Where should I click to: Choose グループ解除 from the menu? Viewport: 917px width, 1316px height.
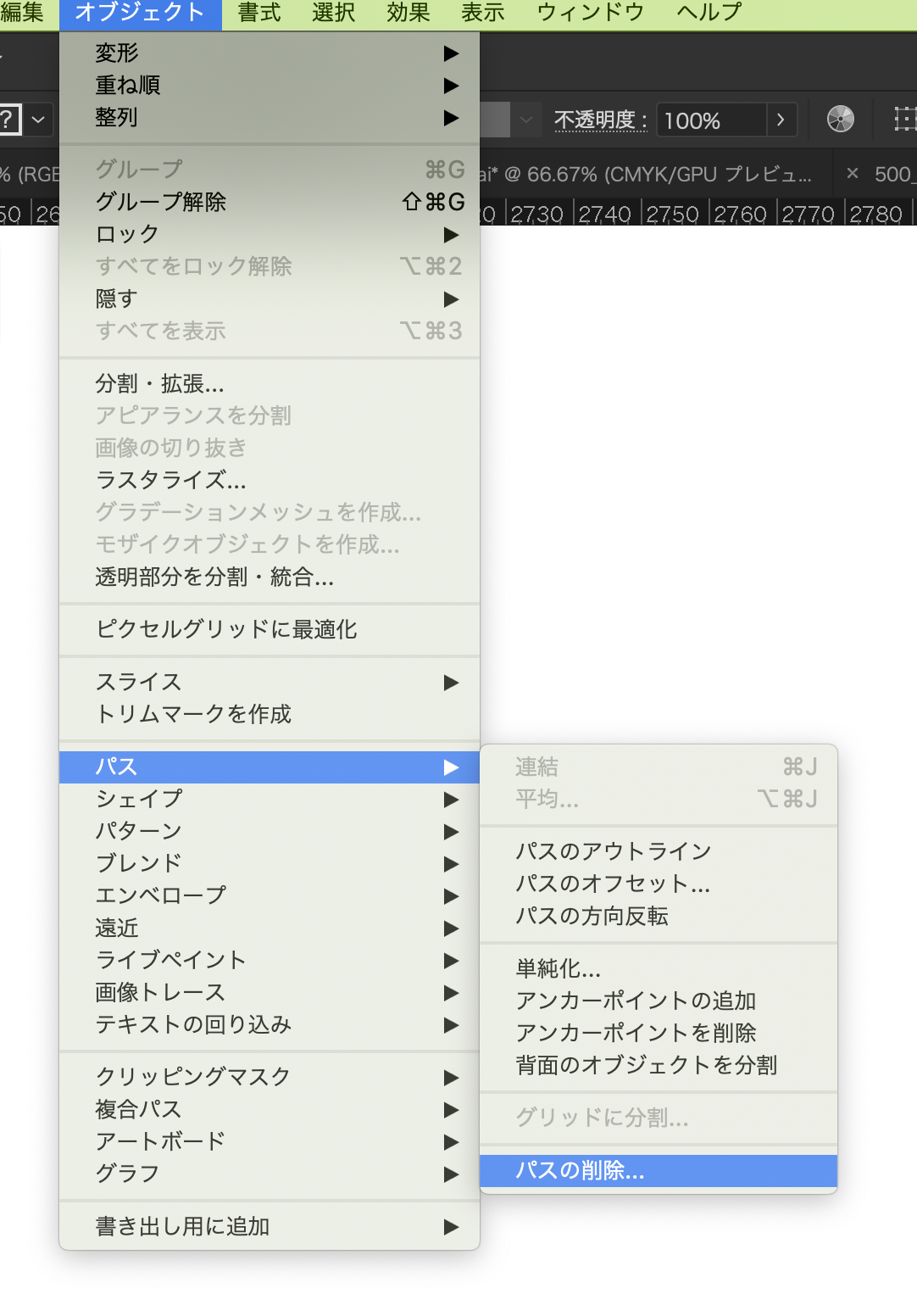[x=270, y=203]
